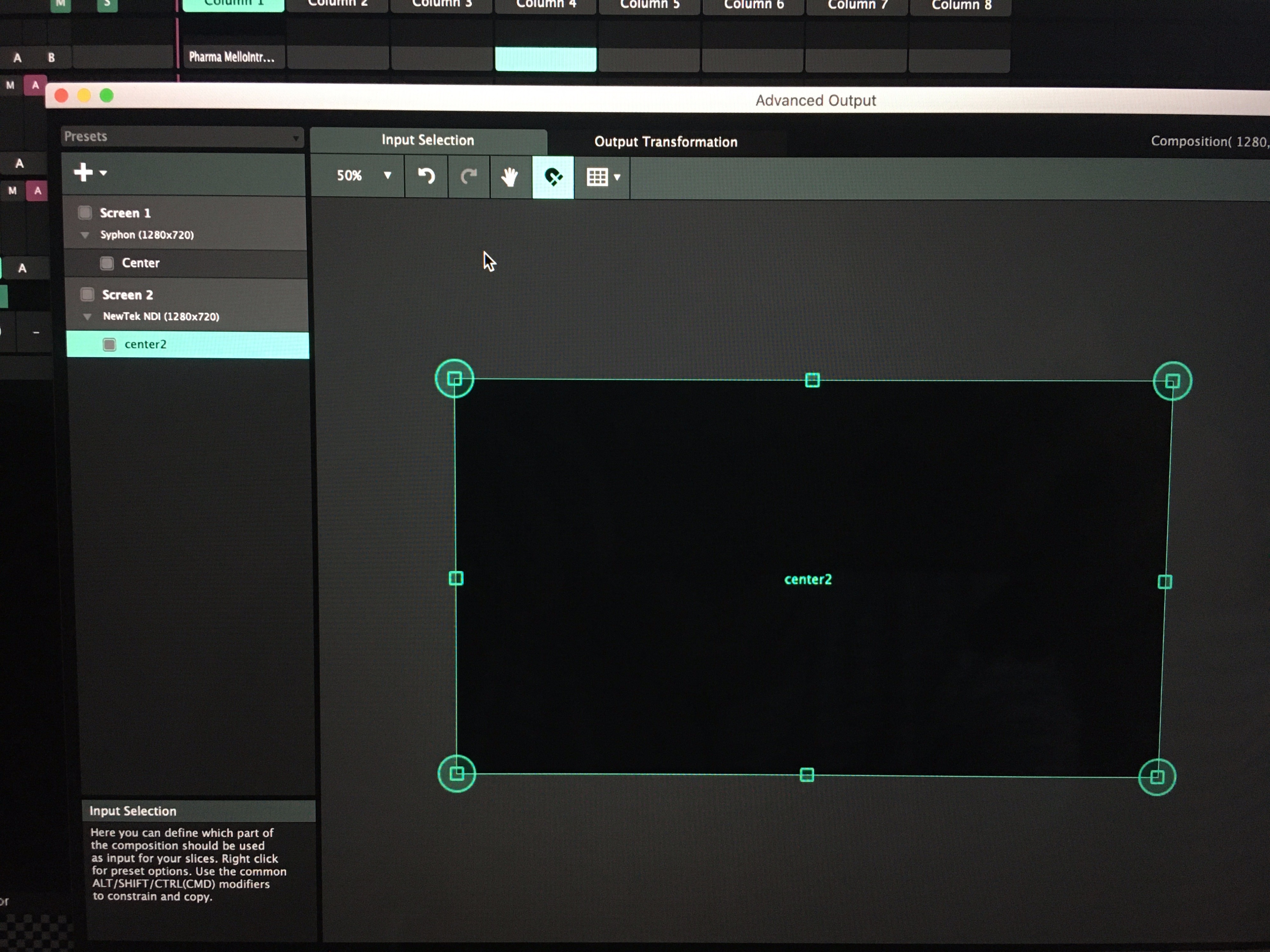The image size is (1270, 952).
Task: Click the Pharma MelloIntr clip cell
Action: (232, 57)
